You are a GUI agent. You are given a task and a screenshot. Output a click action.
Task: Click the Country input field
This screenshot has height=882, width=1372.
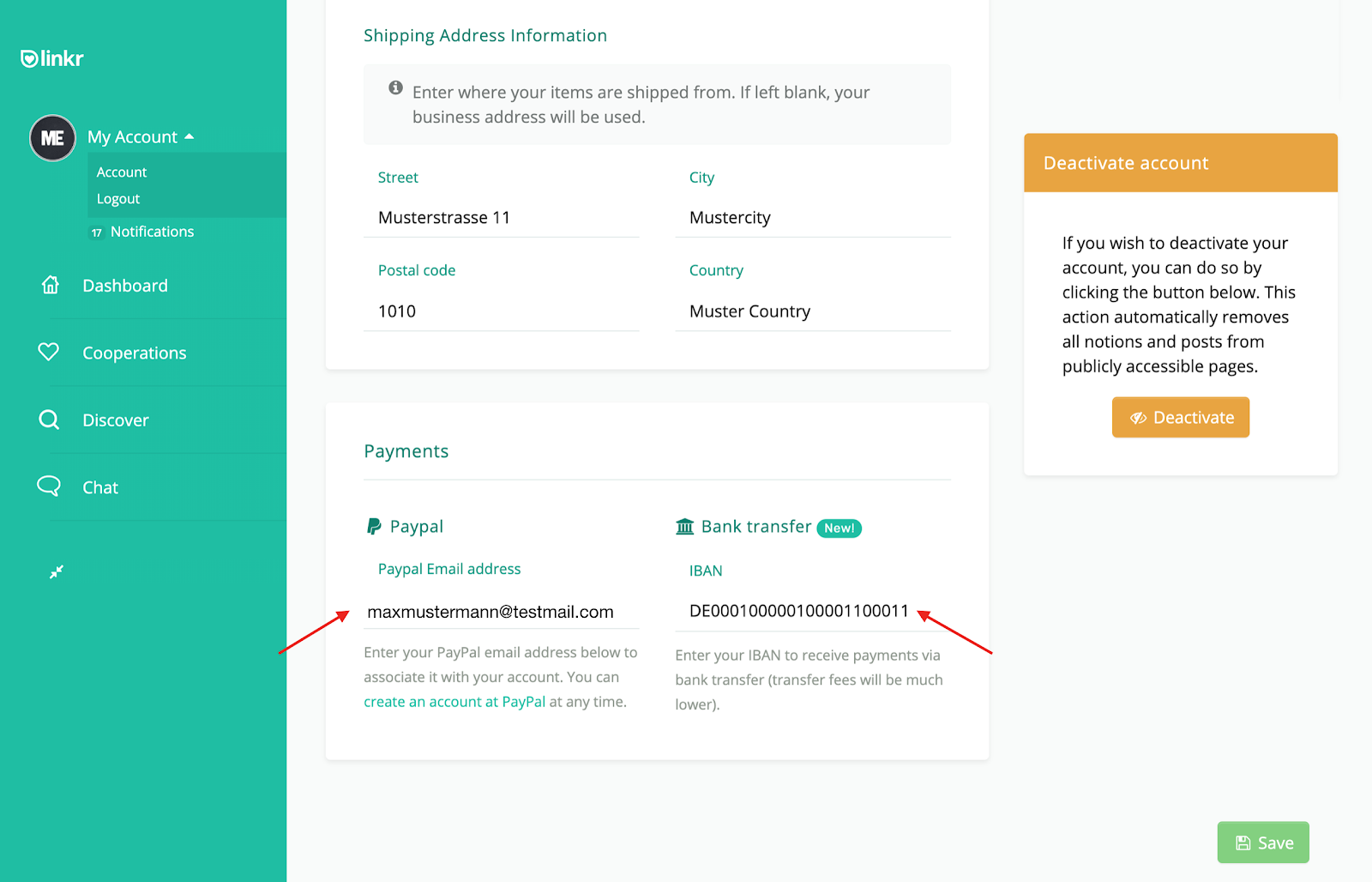click(x=813, y=311)
